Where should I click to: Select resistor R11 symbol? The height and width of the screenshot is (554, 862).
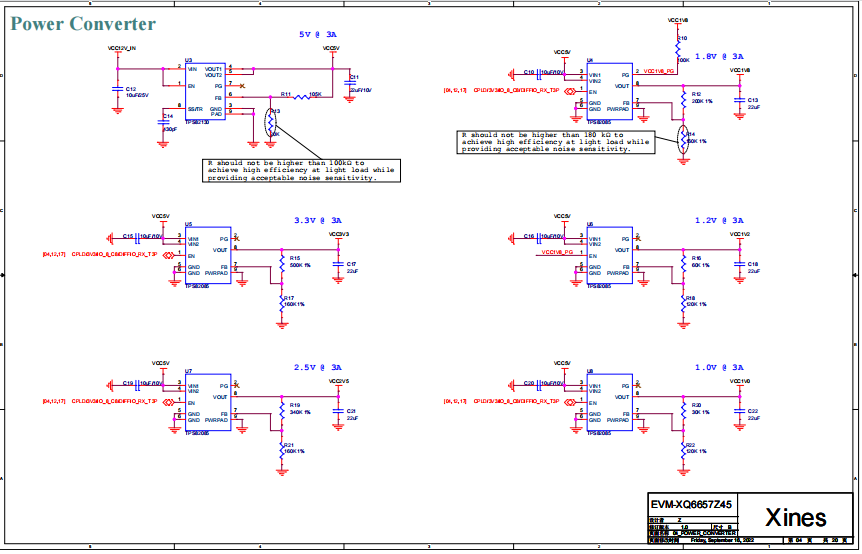click(301, 97)
